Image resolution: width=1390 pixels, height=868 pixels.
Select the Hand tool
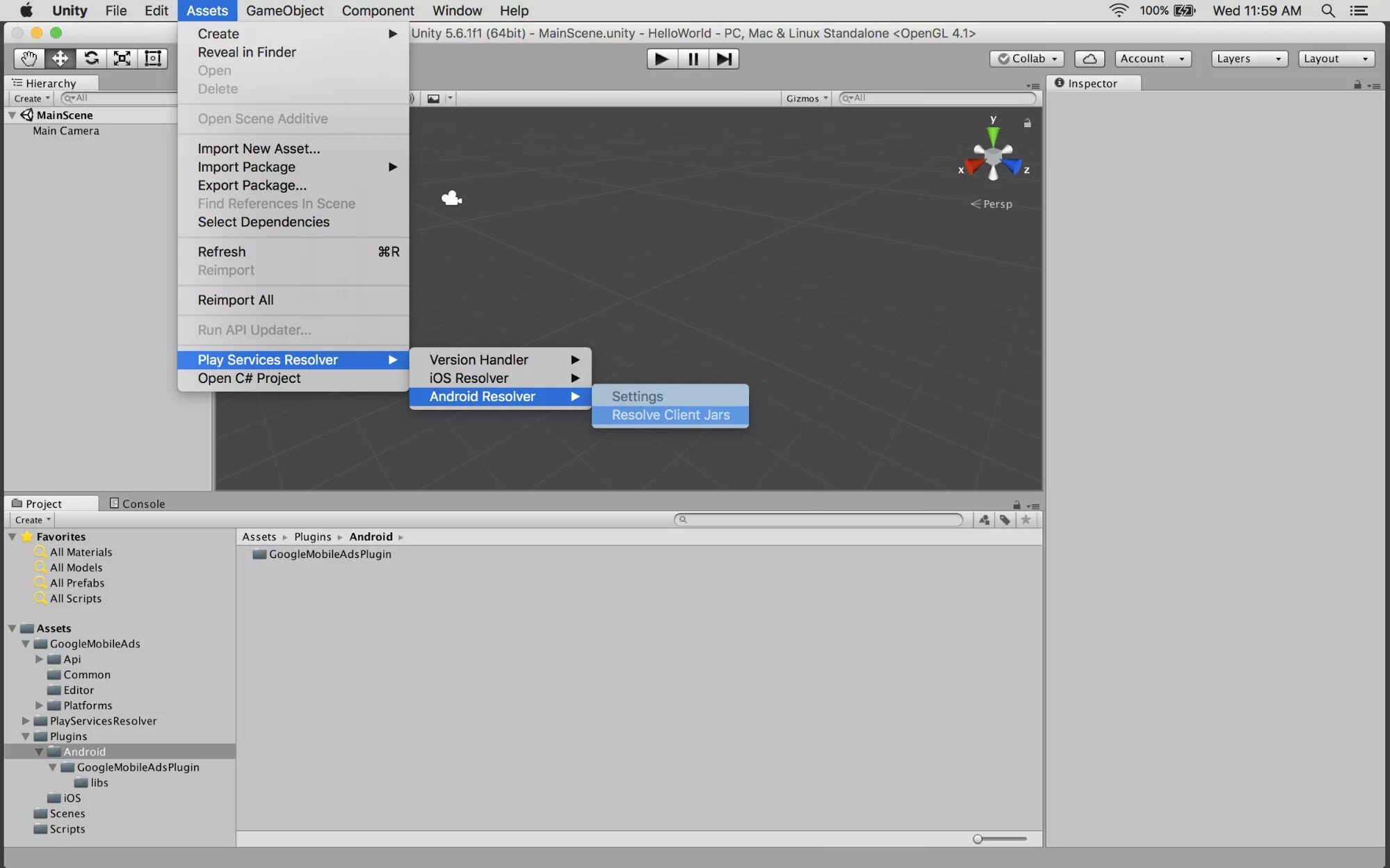[x=29, y=58]
